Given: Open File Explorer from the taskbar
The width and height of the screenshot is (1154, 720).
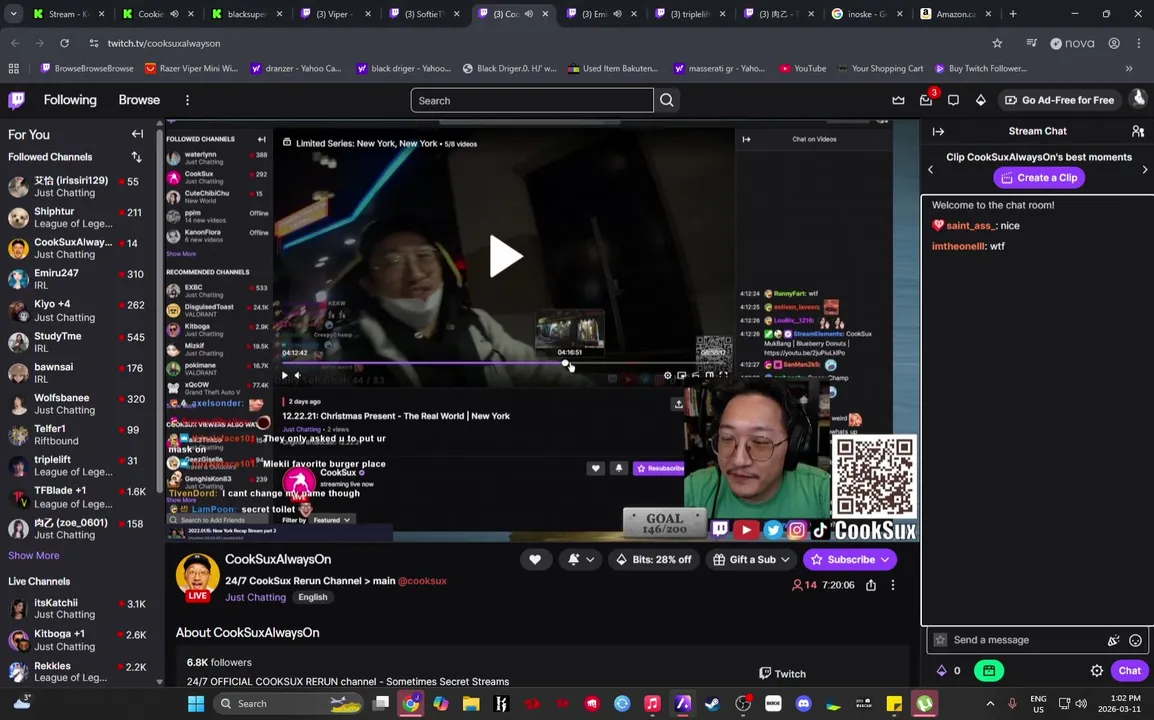Looking at the screenshot, I should (471, 704).
